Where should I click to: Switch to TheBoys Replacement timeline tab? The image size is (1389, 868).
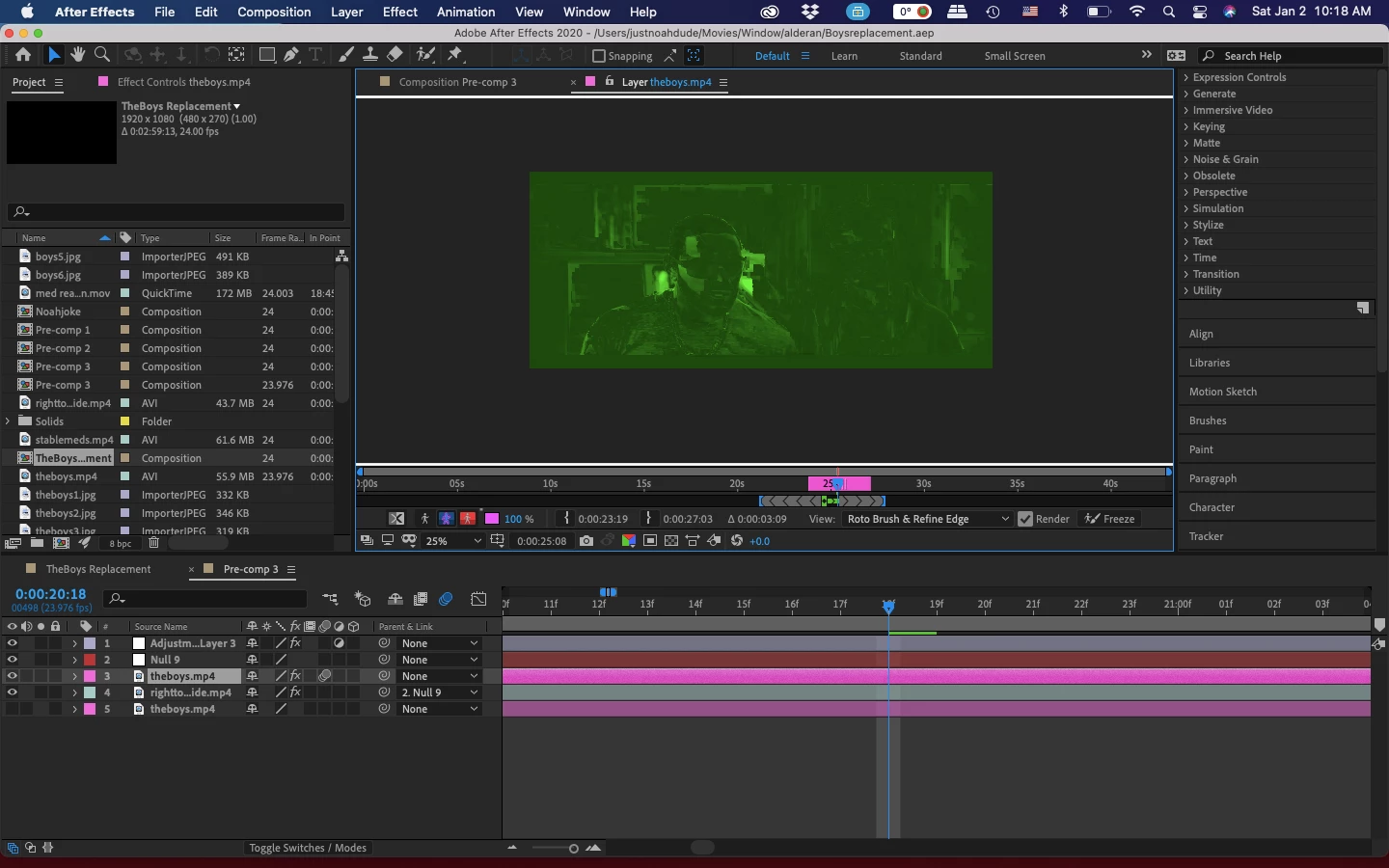98,569
